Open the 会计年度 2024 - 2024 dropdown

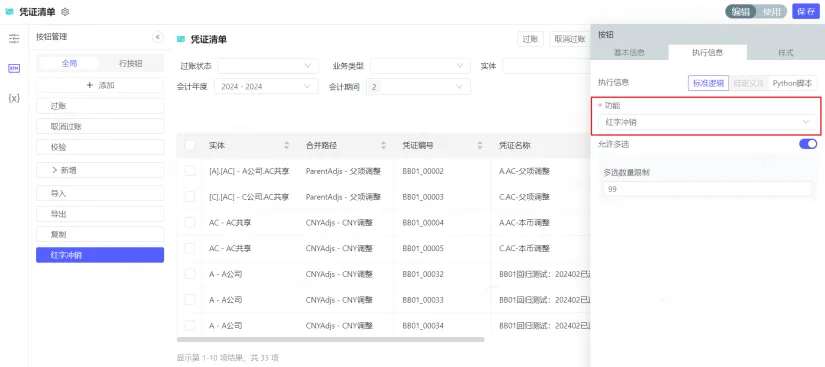point(266,86)
